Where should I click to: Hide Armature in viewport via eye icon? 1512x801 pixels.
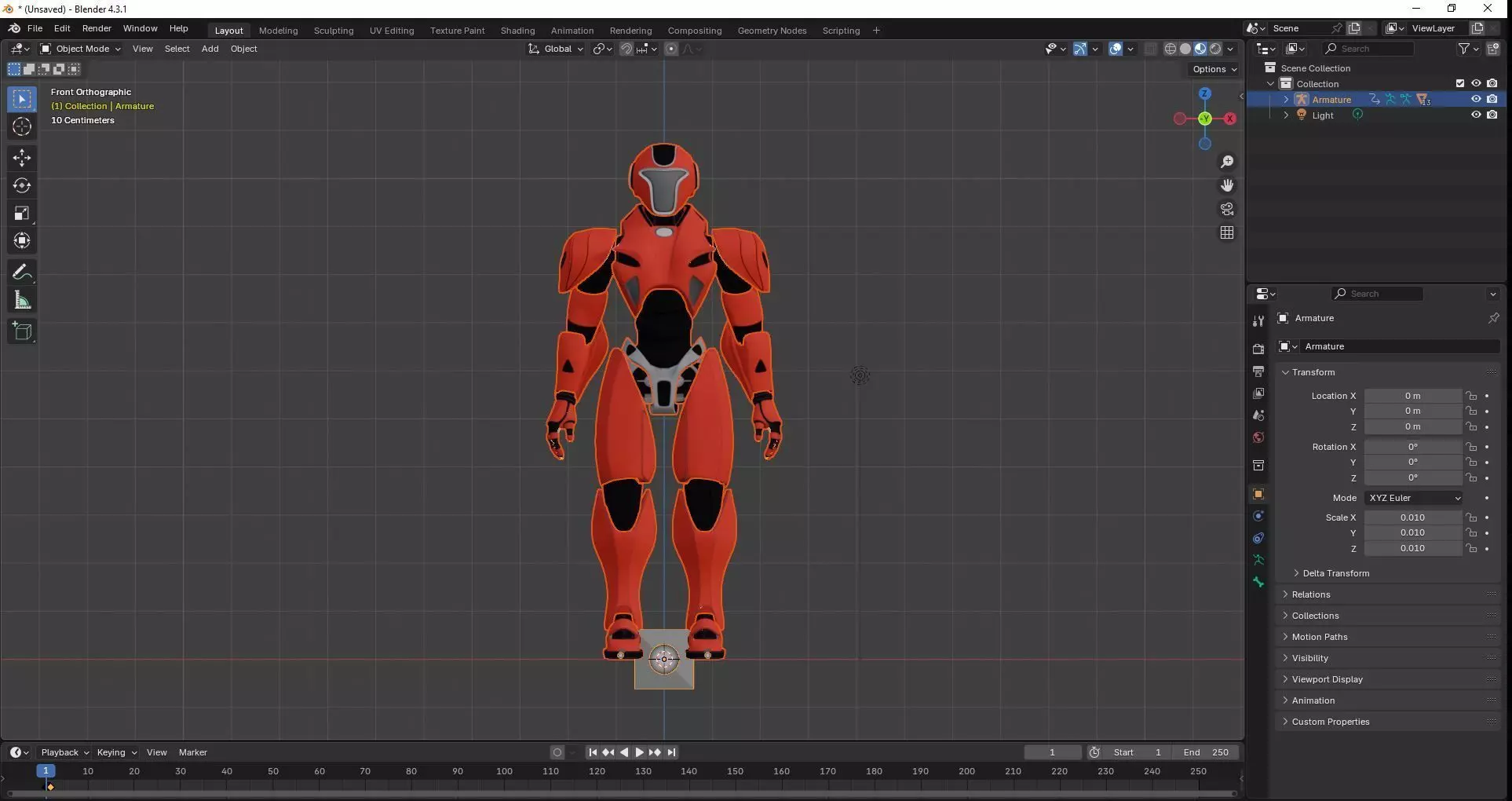[x=1476, y=99]
